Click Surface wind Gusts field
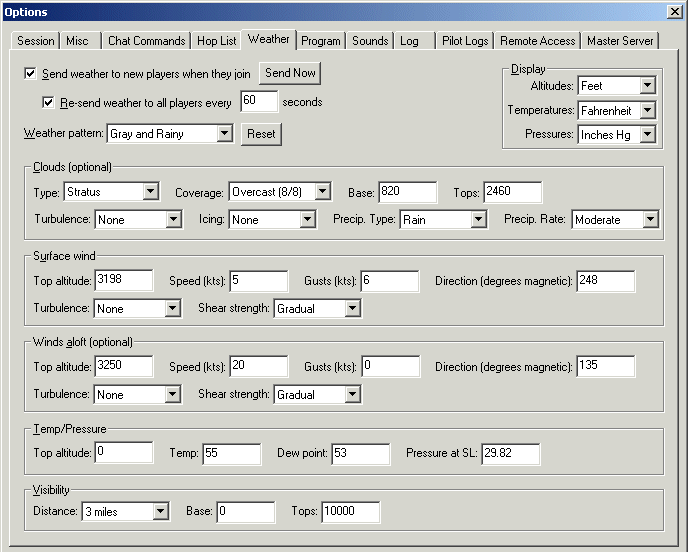This screenshot has height=552, width=688. [390, 281]
